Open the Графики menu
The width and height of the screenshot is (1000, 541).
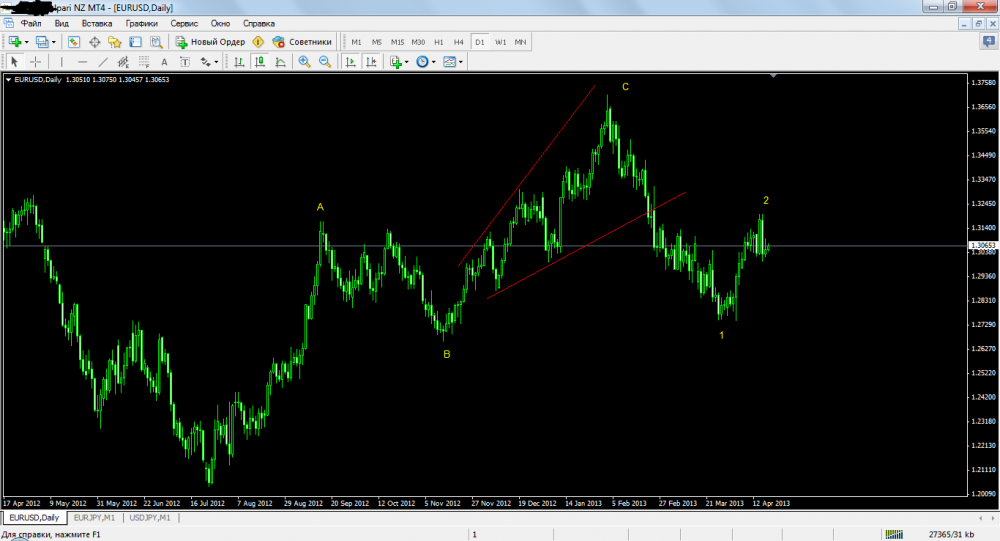[142, 24]
